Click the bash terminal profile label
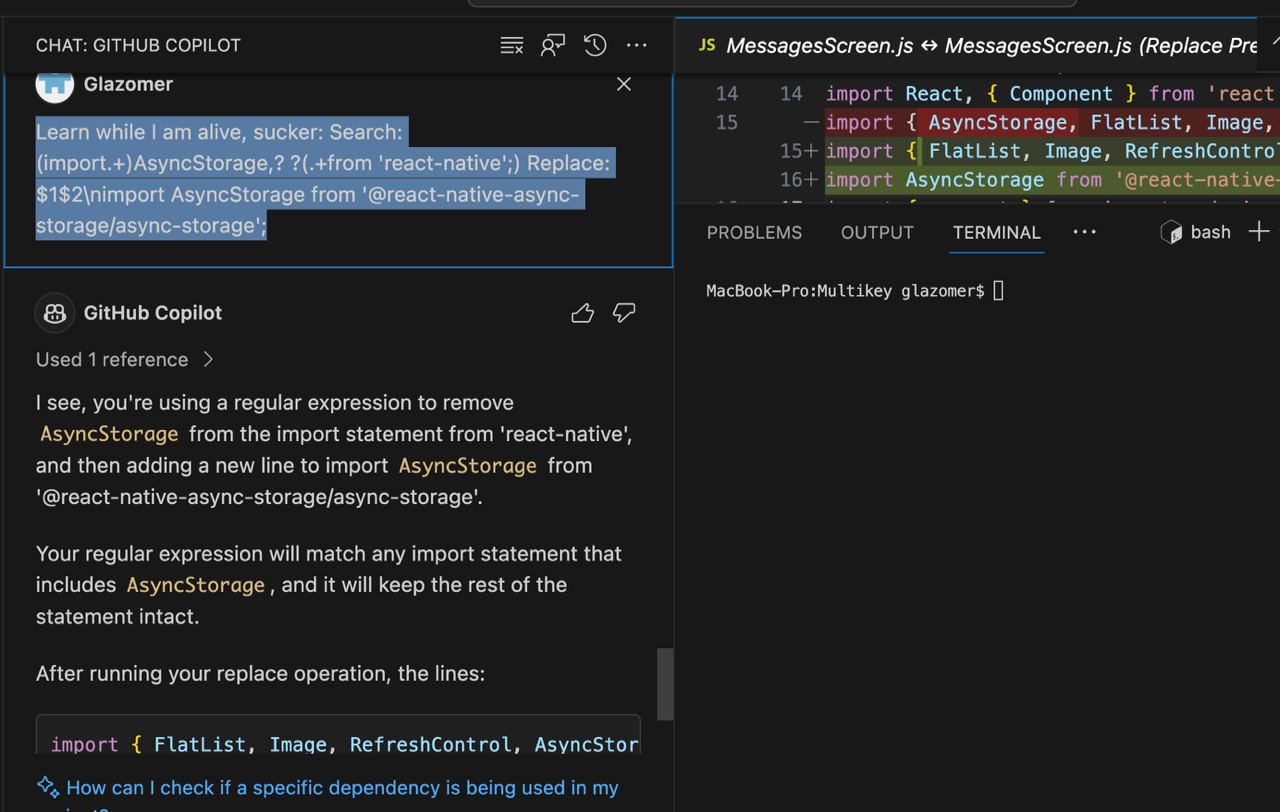The width and height of the screenshot is (1280, 812). tap(1196, 232)
